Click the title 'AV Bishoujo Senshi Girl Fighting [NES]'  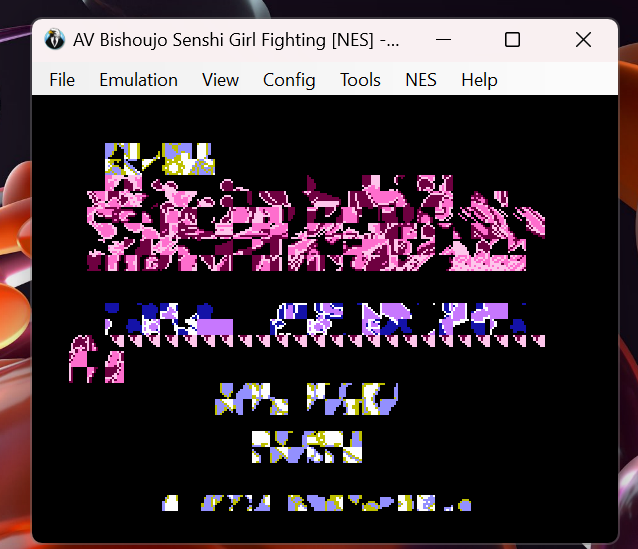pos(223,40)
